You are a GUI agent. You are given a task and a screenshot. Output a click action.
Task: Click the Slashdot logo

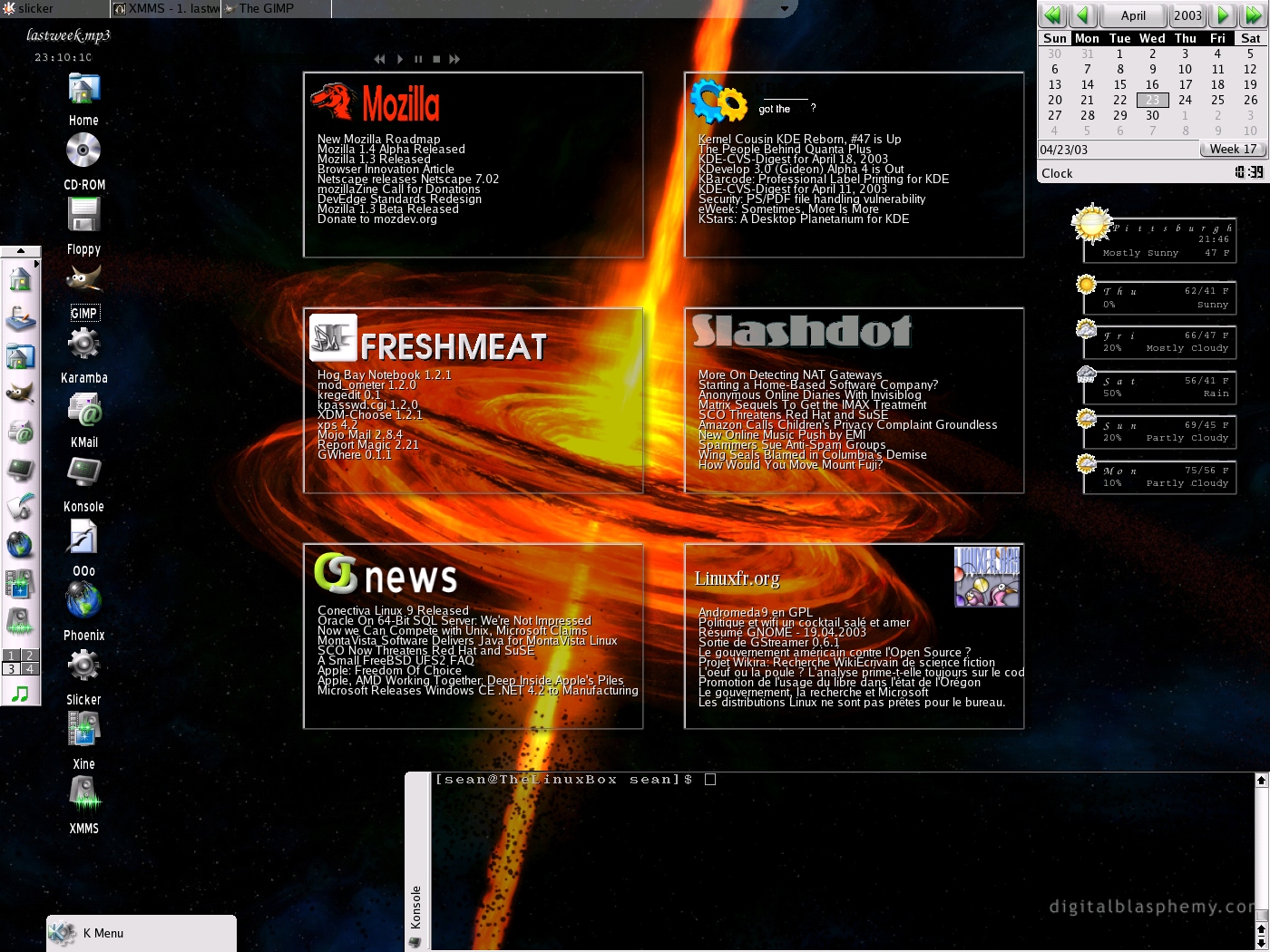802,331
